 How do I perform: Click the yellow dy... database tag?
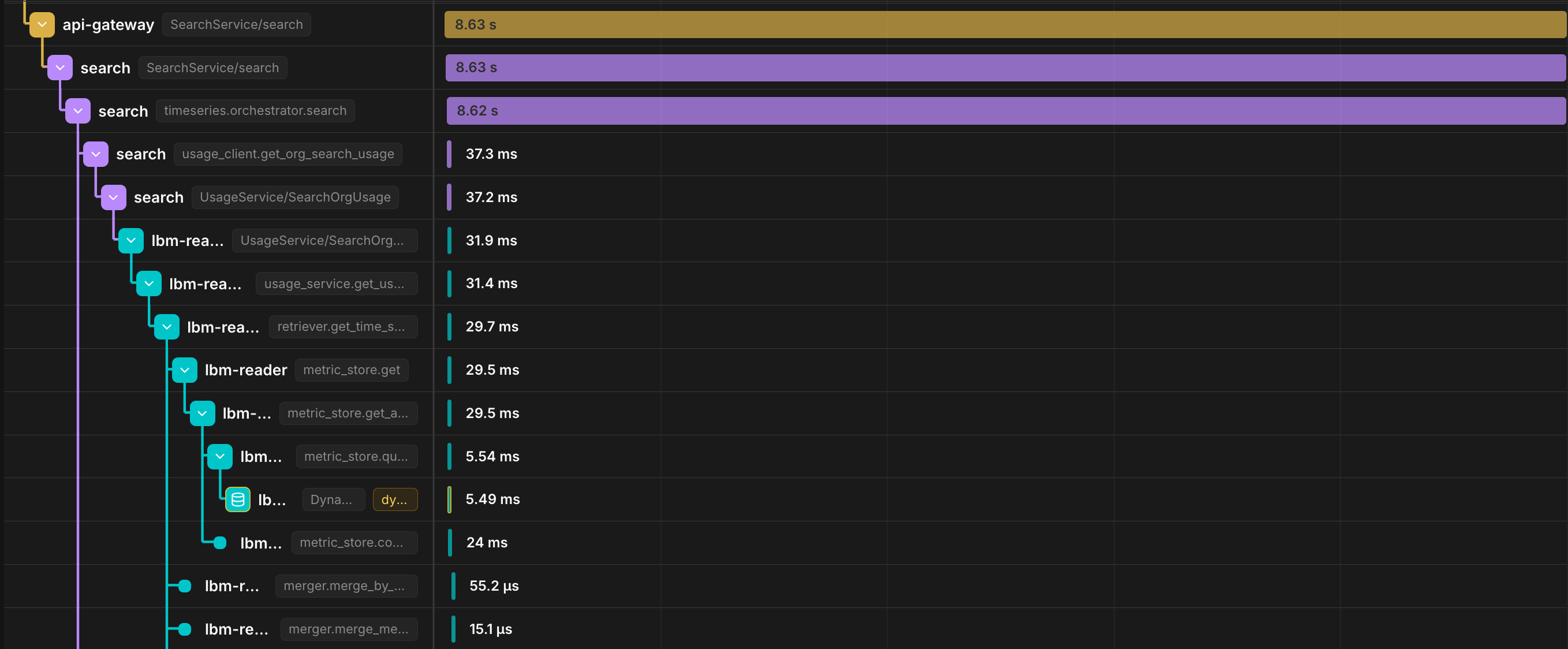[395, 500]
